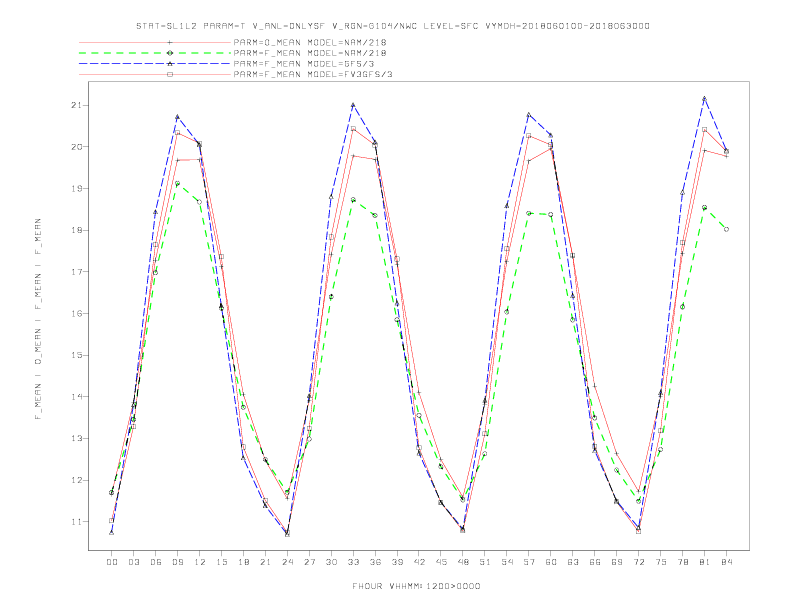Click y-axis tick value 20
Image resolution: width=792 pixels, height=612 pixels.
point(76,147)
